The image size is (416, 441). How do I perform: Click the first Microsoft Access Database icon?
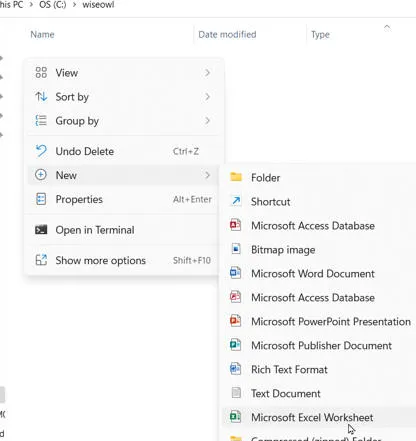point(236,225)
